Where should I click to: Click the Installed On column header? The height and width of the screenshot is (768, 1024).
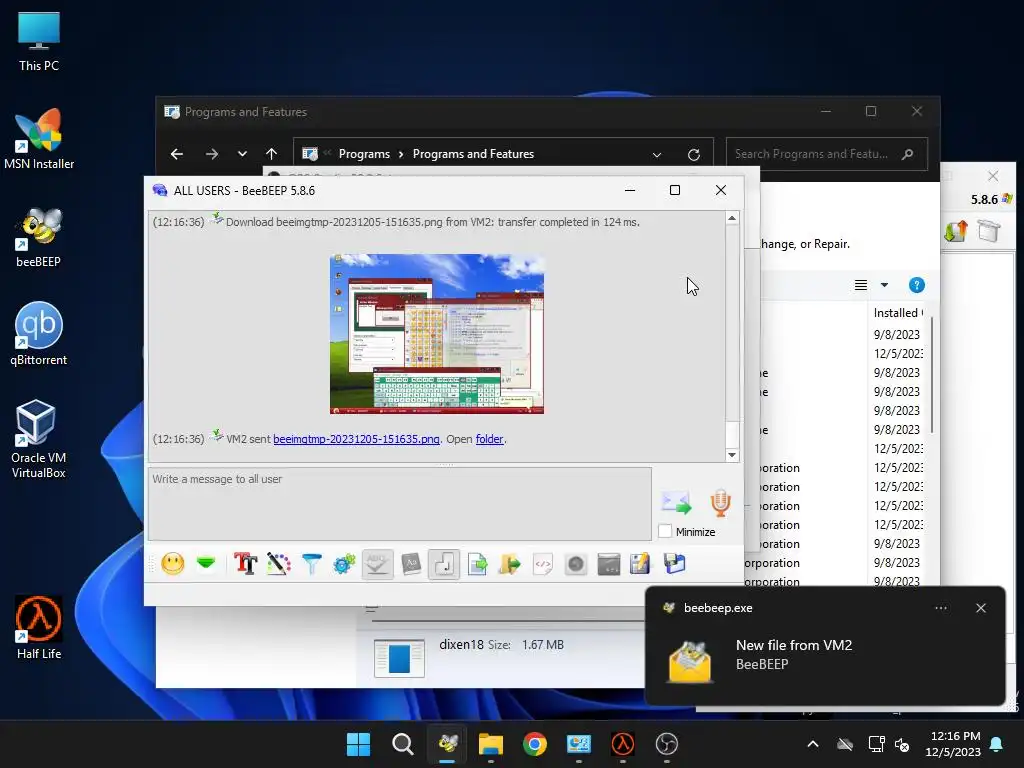click(x=898, y=313)
